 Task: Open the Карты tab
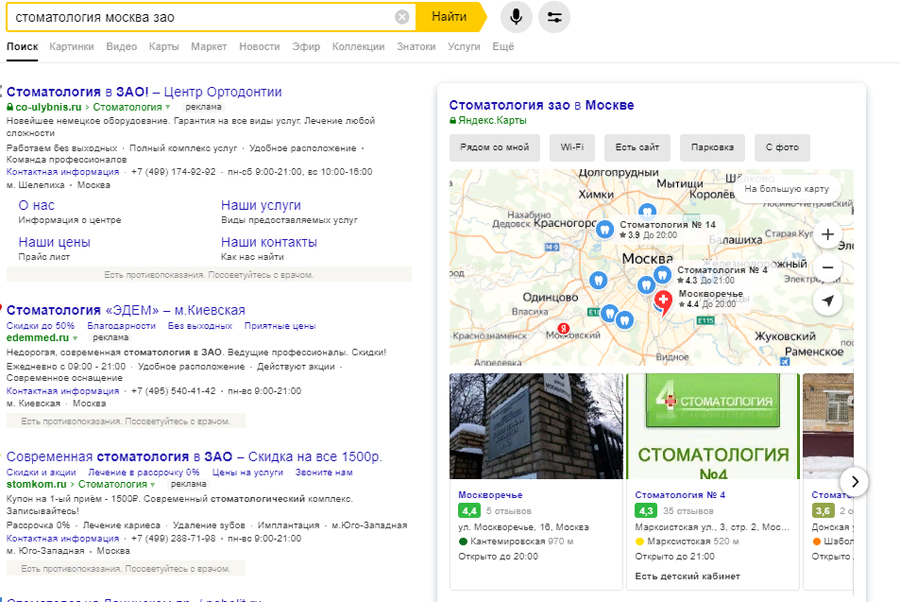point(164,47)
